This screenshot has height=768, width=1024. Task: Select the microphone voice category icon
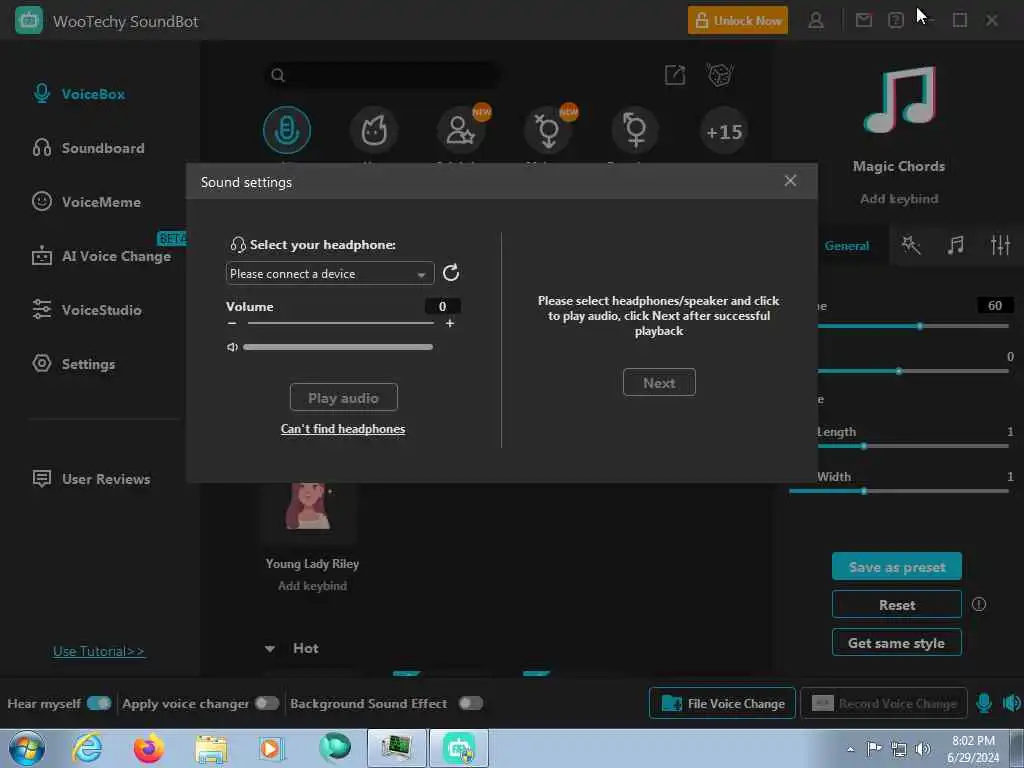[287, 131]
